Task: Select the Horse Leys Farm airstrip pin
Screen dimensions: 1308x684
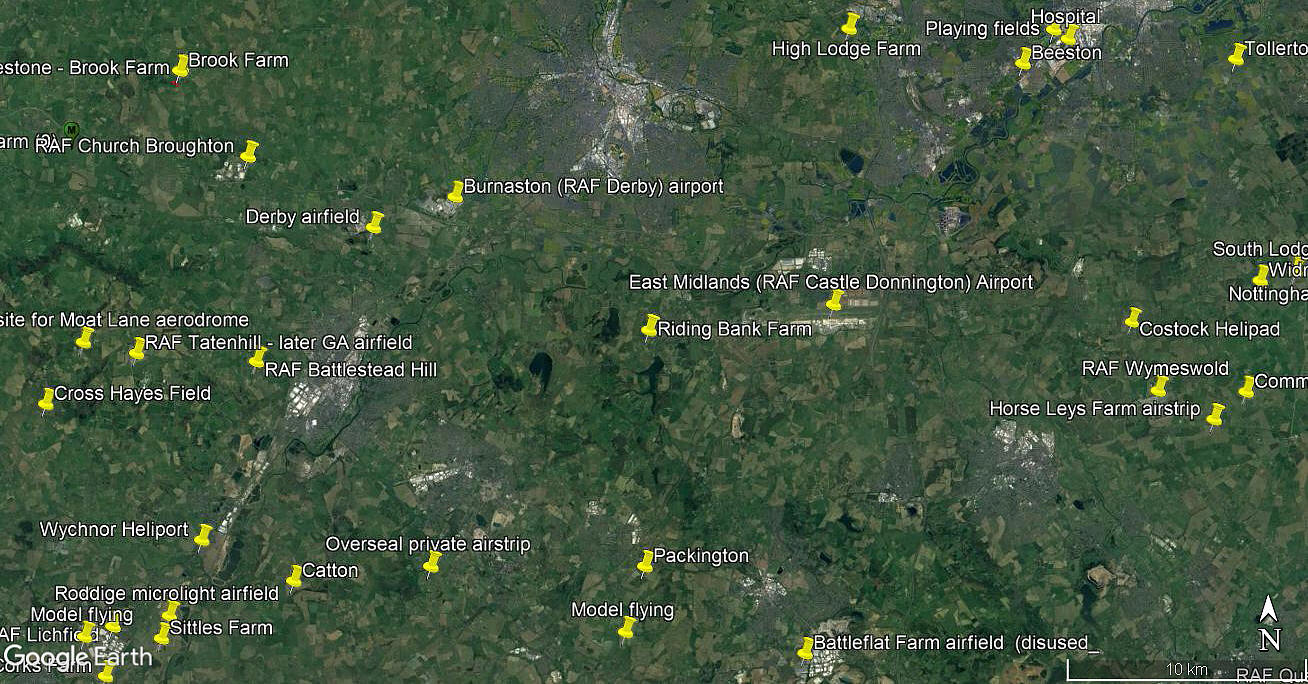Action: [x=1215, y=414]
